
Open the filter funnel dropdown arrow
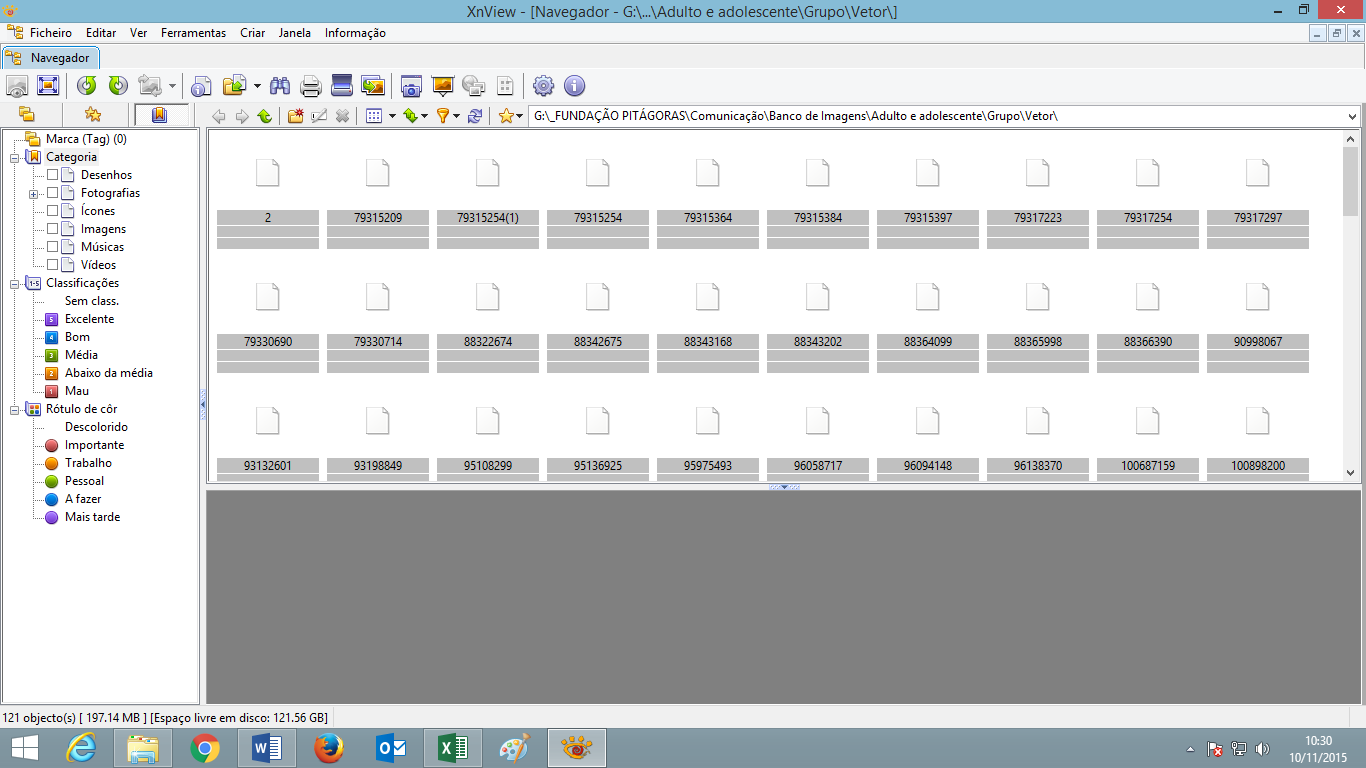457,116
